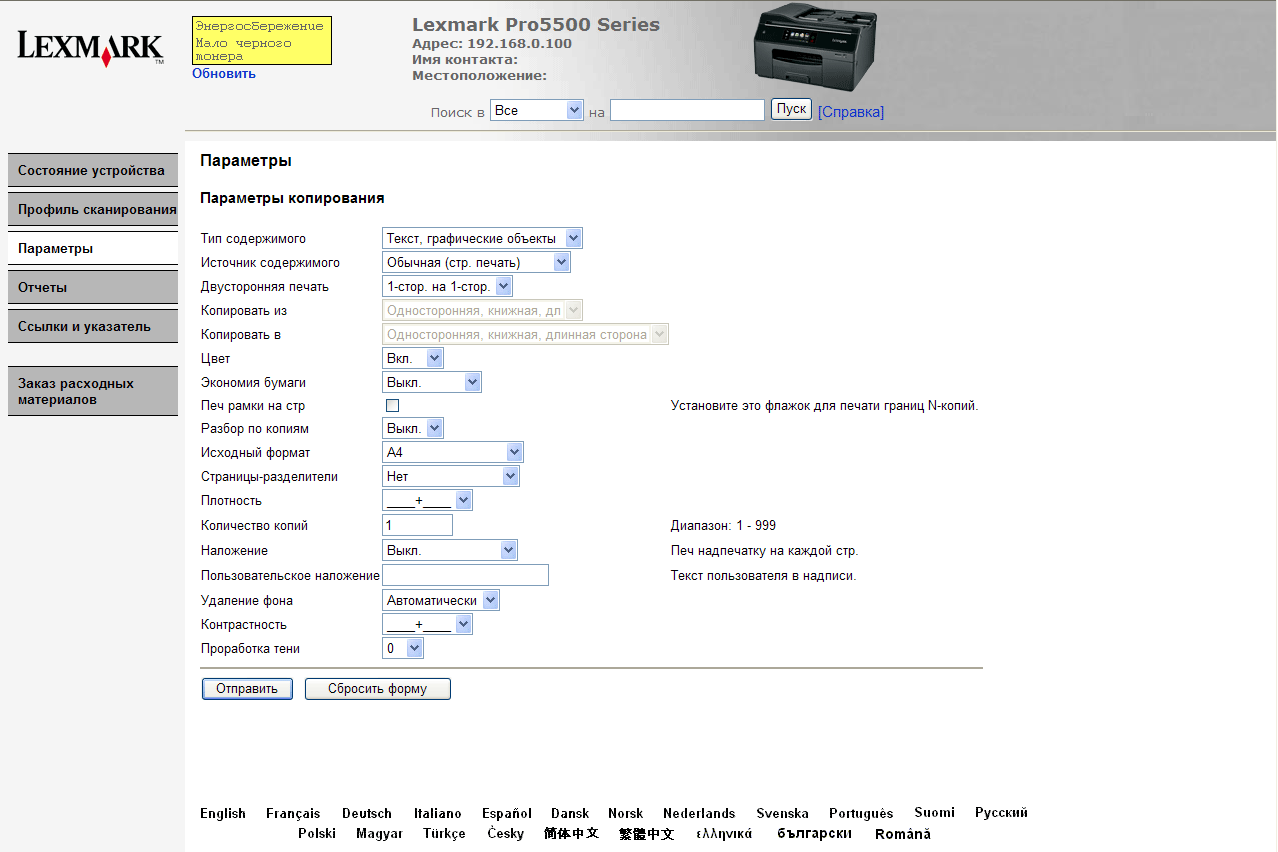Click the Пользовательское наложение text field
Screen dimensions: 1278x852
pyautogui.click(x=466, y=575)
